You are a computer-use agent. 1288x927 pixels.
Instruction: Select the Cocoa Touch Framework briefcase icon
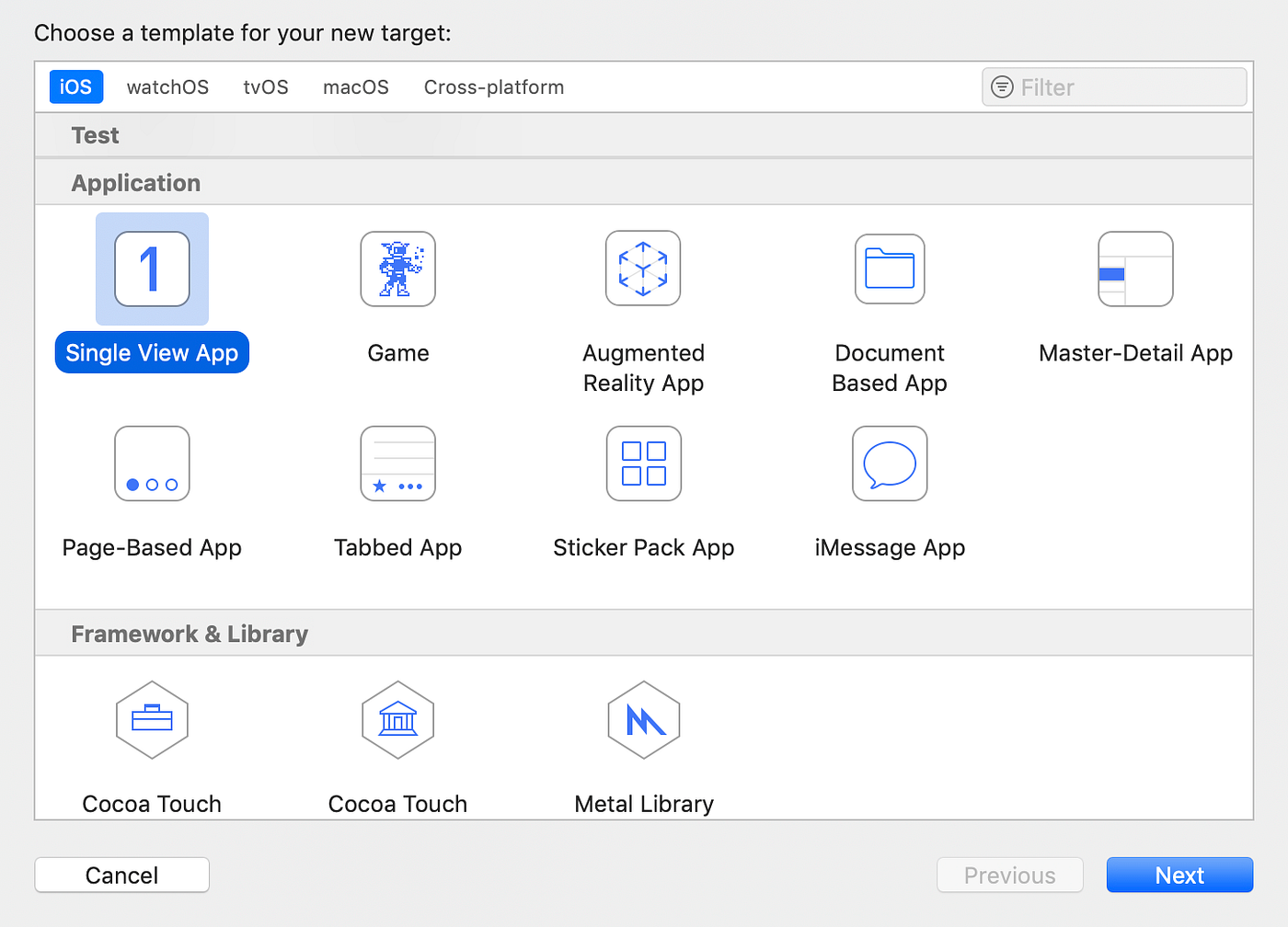coord(152,720)
